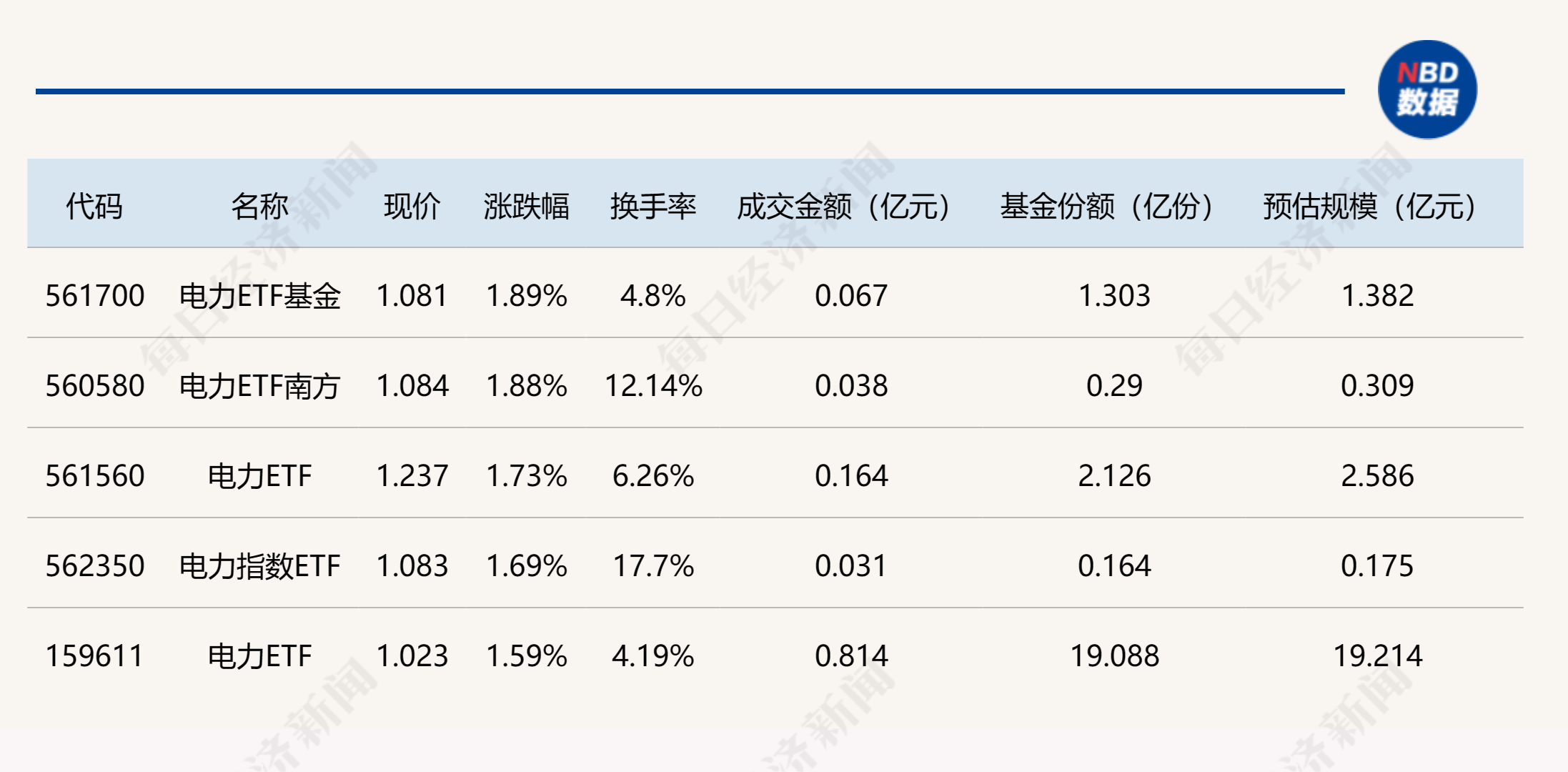Select the 代码 column header
The width and height of the screenshot is (1568, 772).
point(94,207)
